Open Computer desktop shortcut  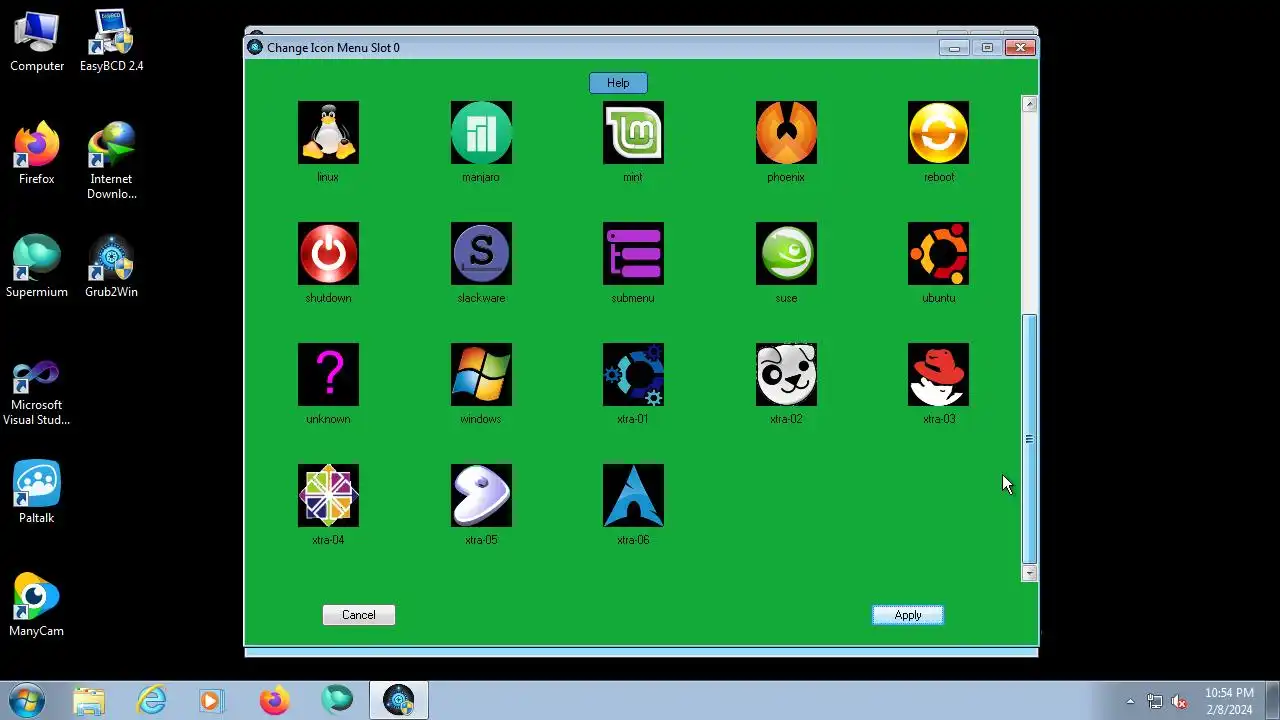pyautogui.click(x=37, y=42)
